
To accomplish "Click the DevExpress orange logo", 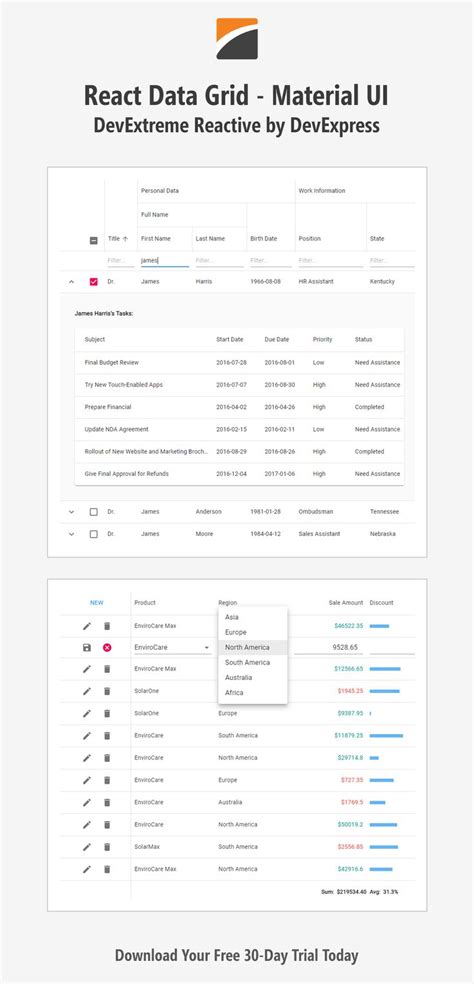I will point(237,38).
